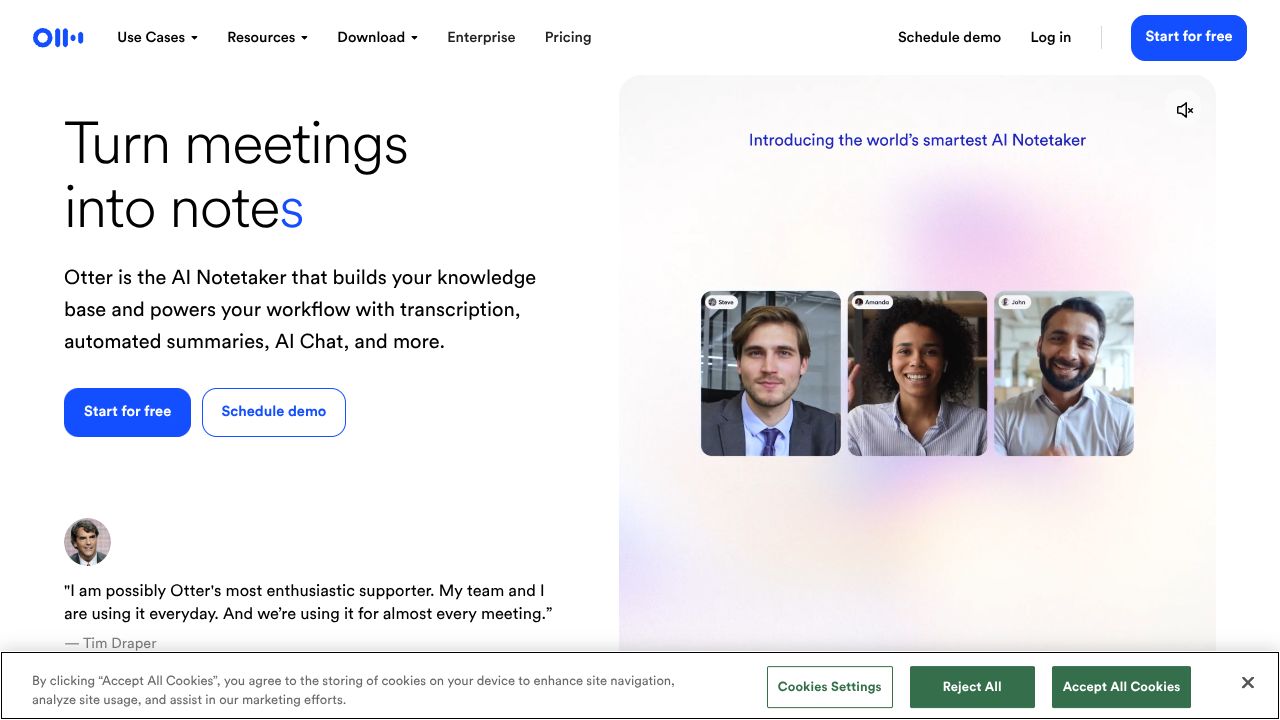
Task: Reject all cookies
Action: [971, 687]
